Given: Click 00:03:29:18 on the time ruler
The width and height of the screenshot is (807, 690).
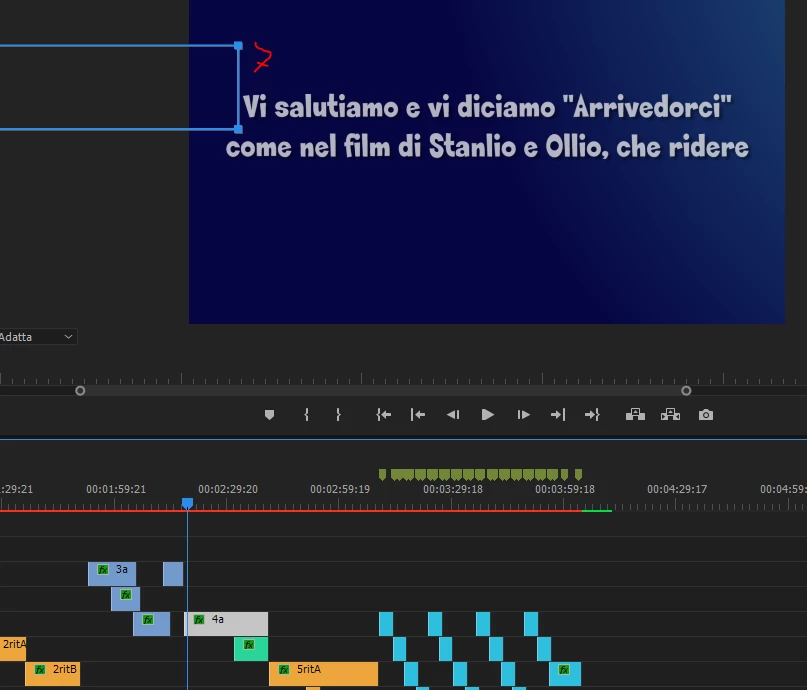Looking at the screenshot, I should 453,489.
